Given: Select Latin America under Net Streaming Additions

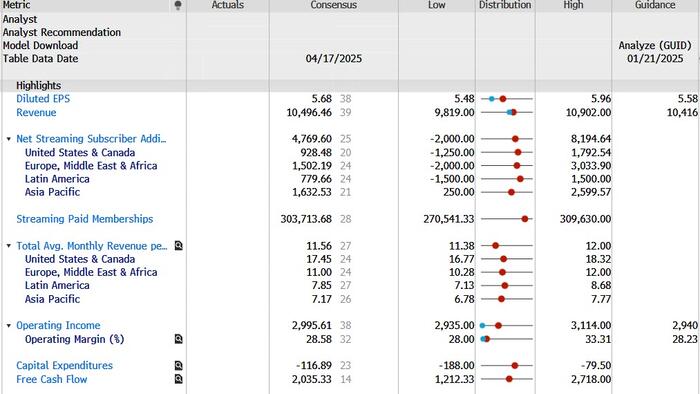Looking at the screenshot, I should [57, 179].
